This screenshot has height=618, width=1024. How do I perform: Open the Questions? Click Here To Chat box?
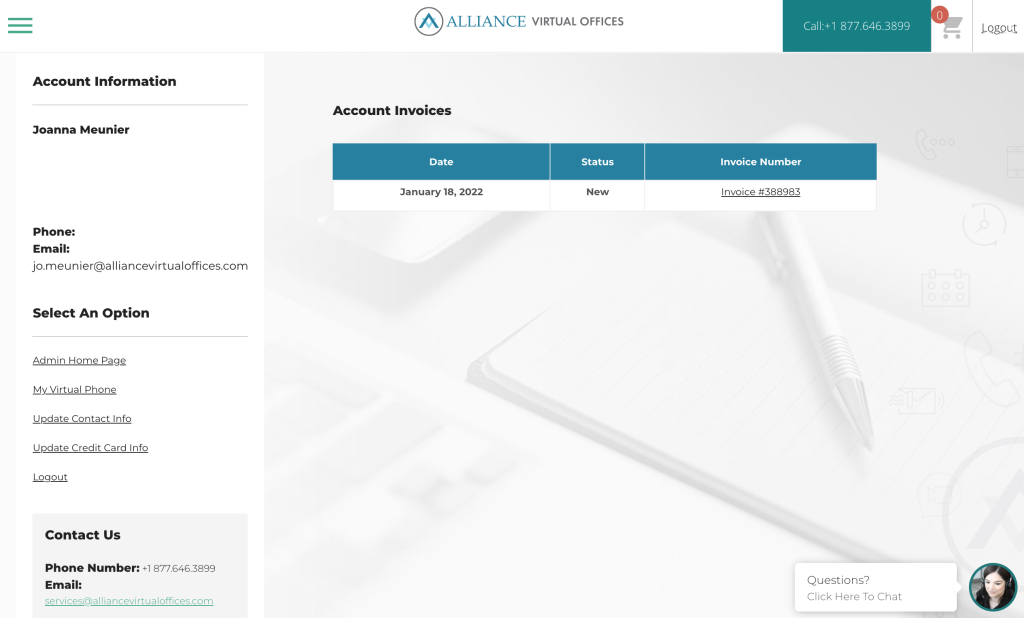875,587
